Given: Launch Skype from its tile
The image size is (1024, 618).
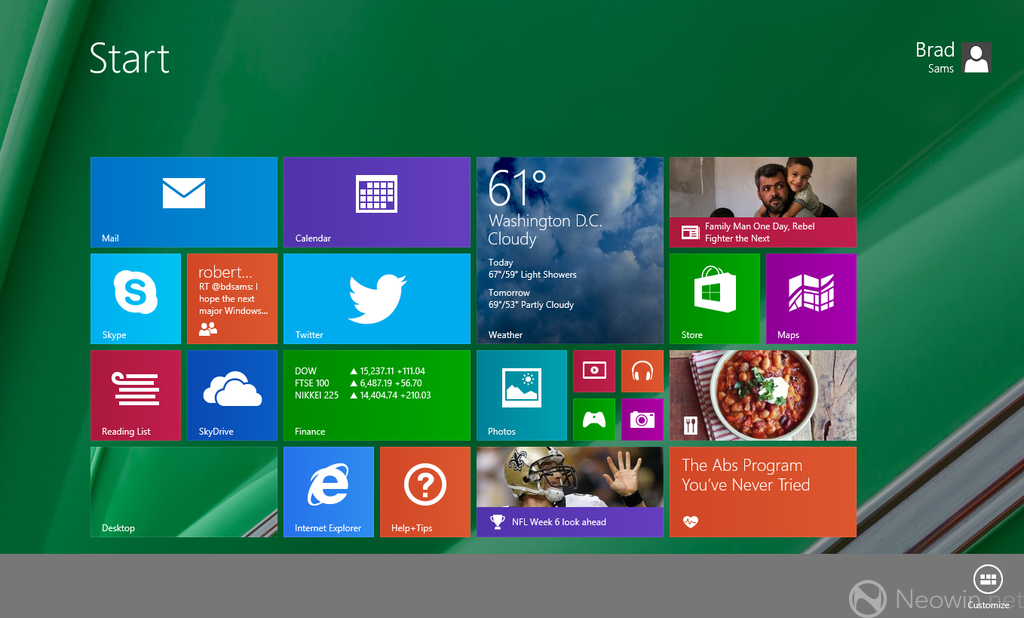Looking at the screenshot, I should point(135,298).
